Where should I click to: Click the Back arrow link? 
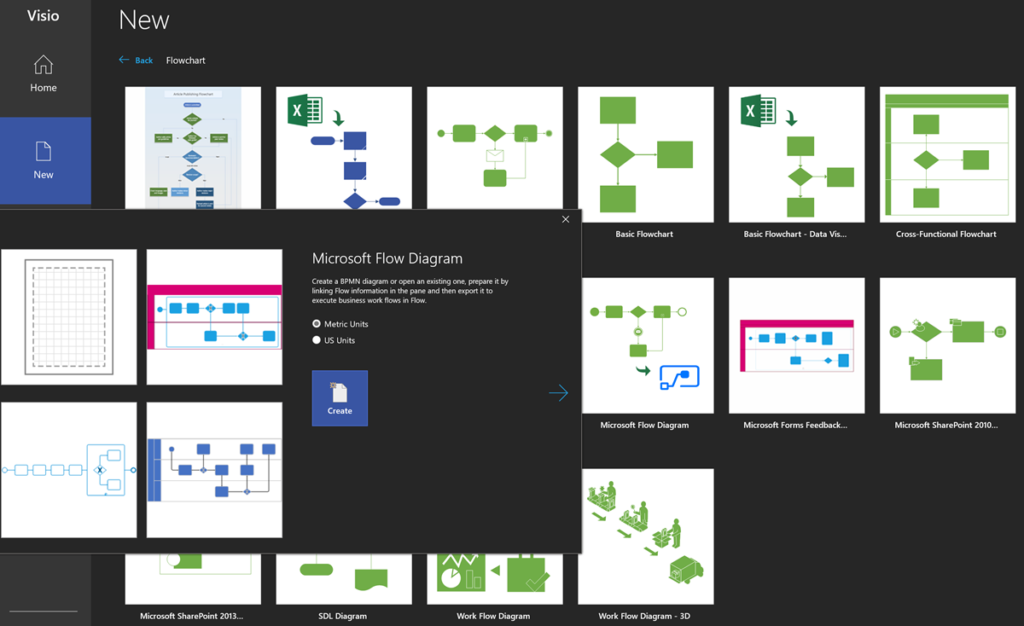point(136,61)
